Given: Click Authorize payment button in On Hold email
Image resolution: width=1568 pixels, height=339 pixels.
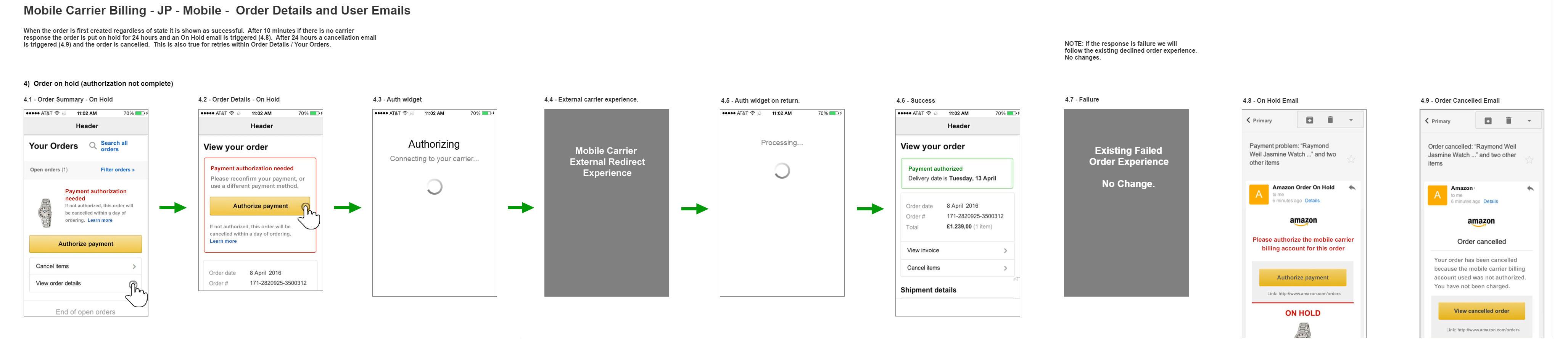Looking at the screenshot, I should pos(1302,278).
